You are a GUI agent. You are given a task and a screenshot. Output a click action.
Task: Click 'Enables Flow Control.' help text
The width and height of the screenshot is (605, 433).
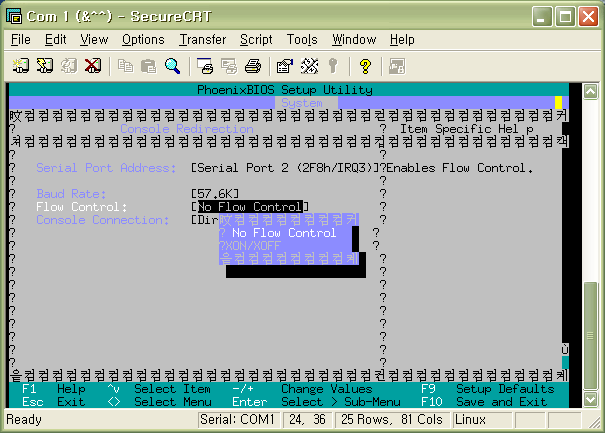tap(460, 168)
